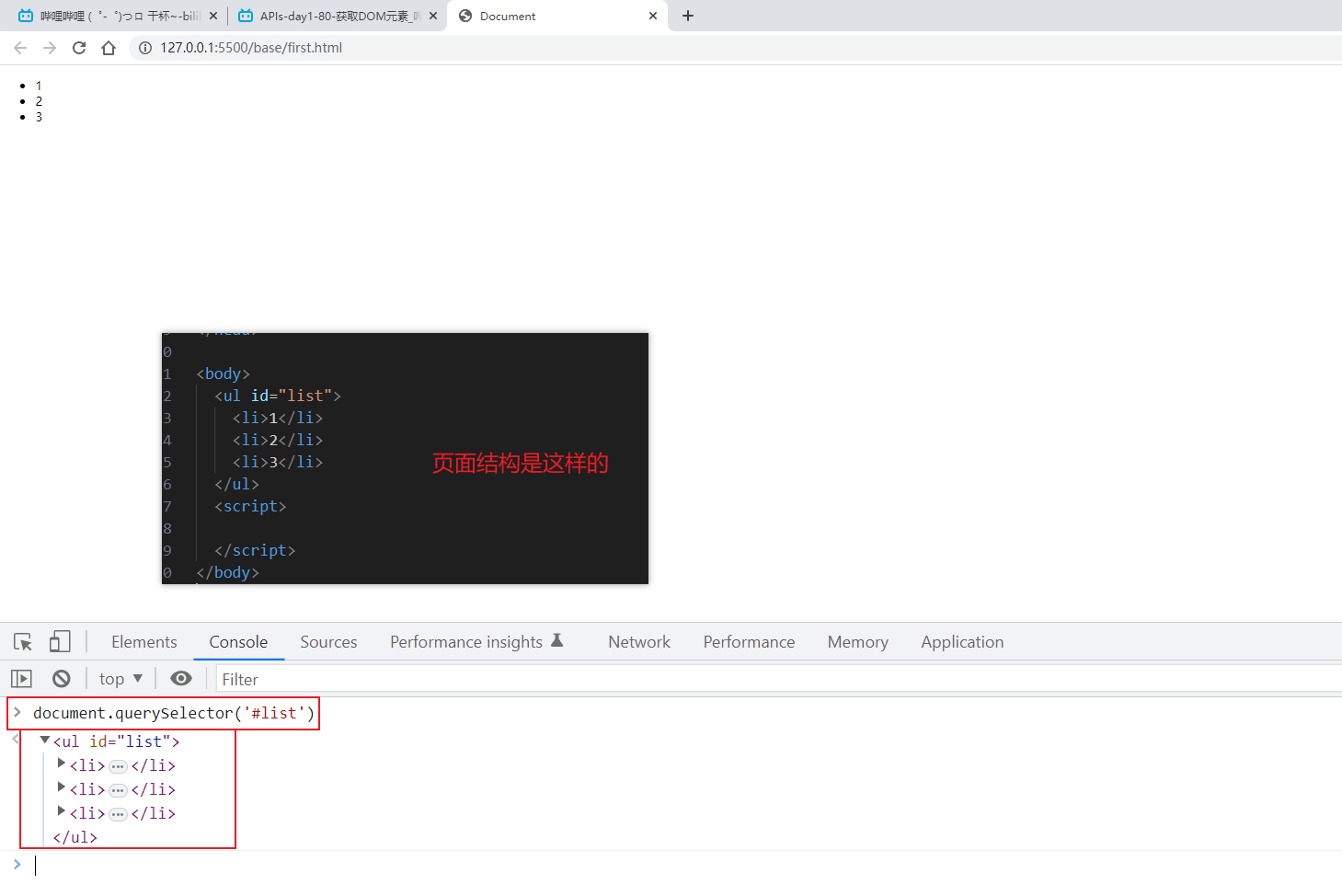Open the top context dropdown
Image resolution: width=1342 pixels, height=896 pixels.
[120, 679]
